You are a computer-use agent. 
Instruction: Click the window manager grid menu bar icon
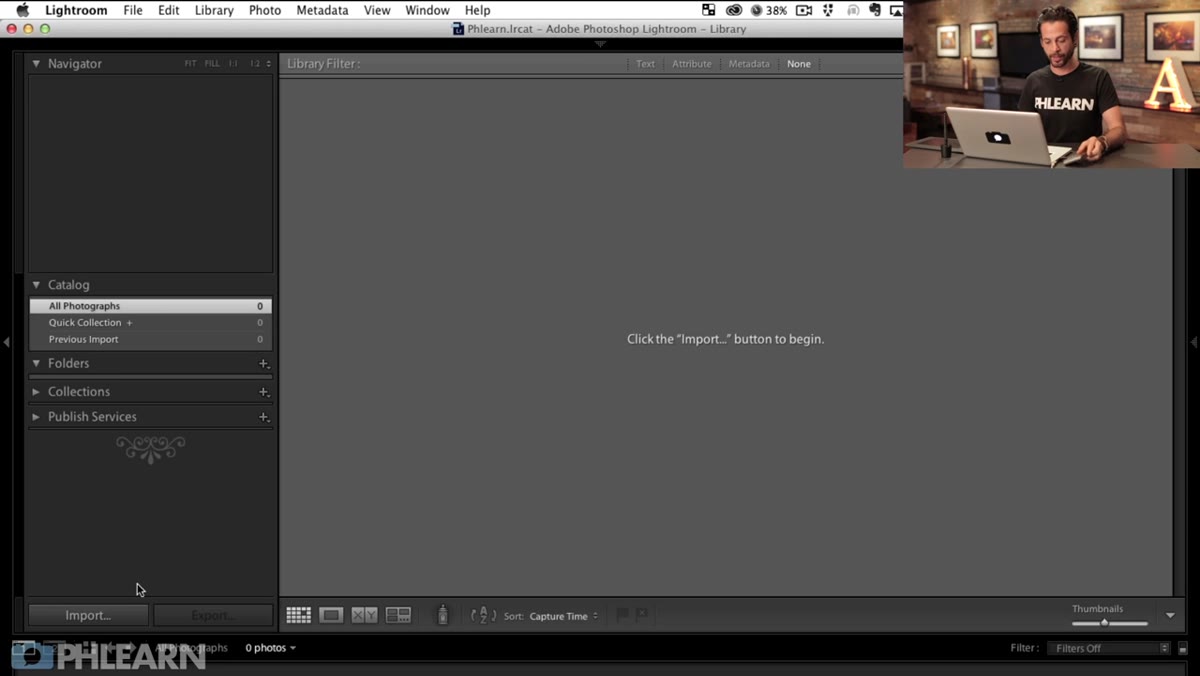708,10
